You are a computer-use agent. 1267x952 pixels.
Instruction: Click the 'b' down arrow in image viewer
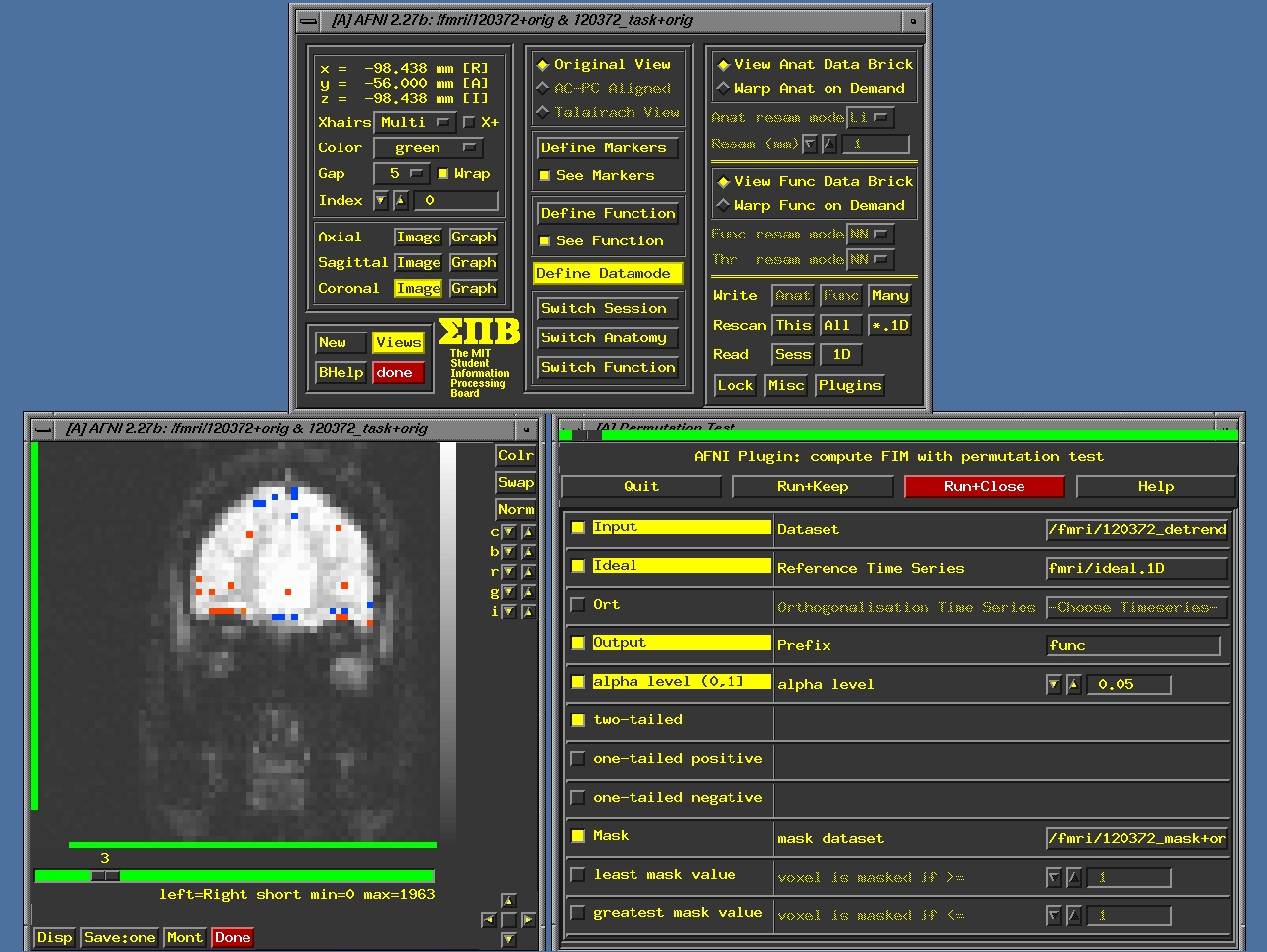click(x=509, y=552)
